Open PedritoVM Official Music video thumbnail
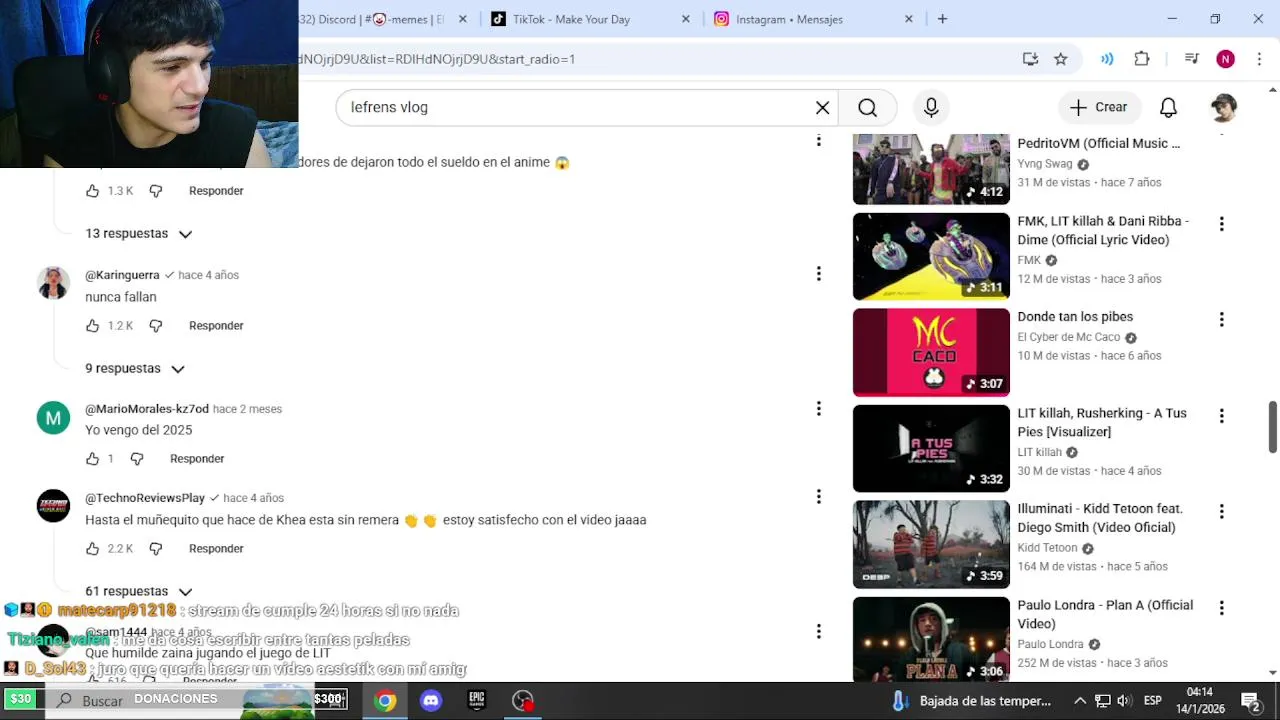 [x=931, y=169]
